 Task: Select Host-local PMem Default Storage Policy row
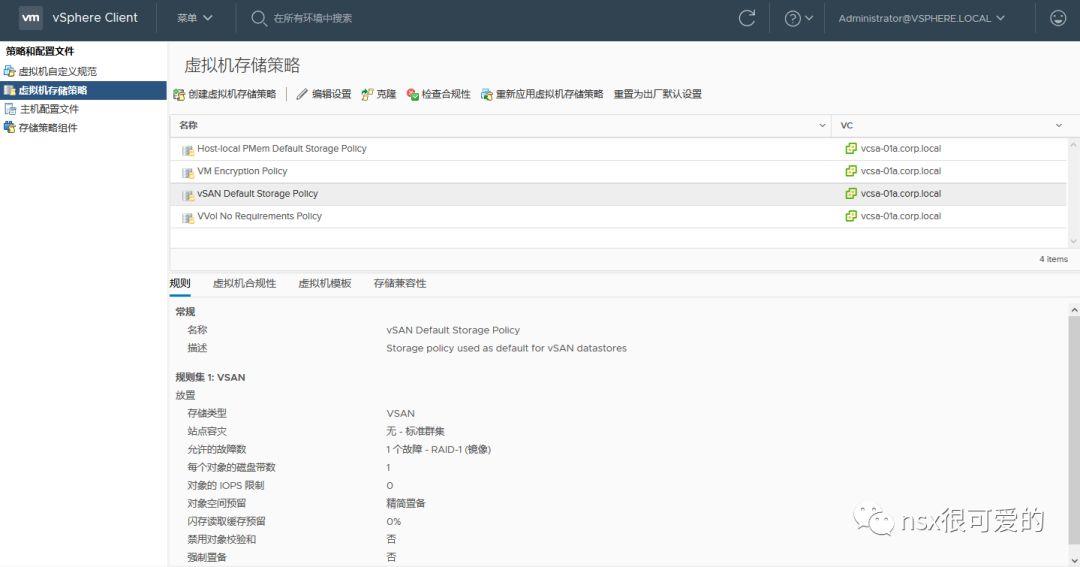pos(618,149)
